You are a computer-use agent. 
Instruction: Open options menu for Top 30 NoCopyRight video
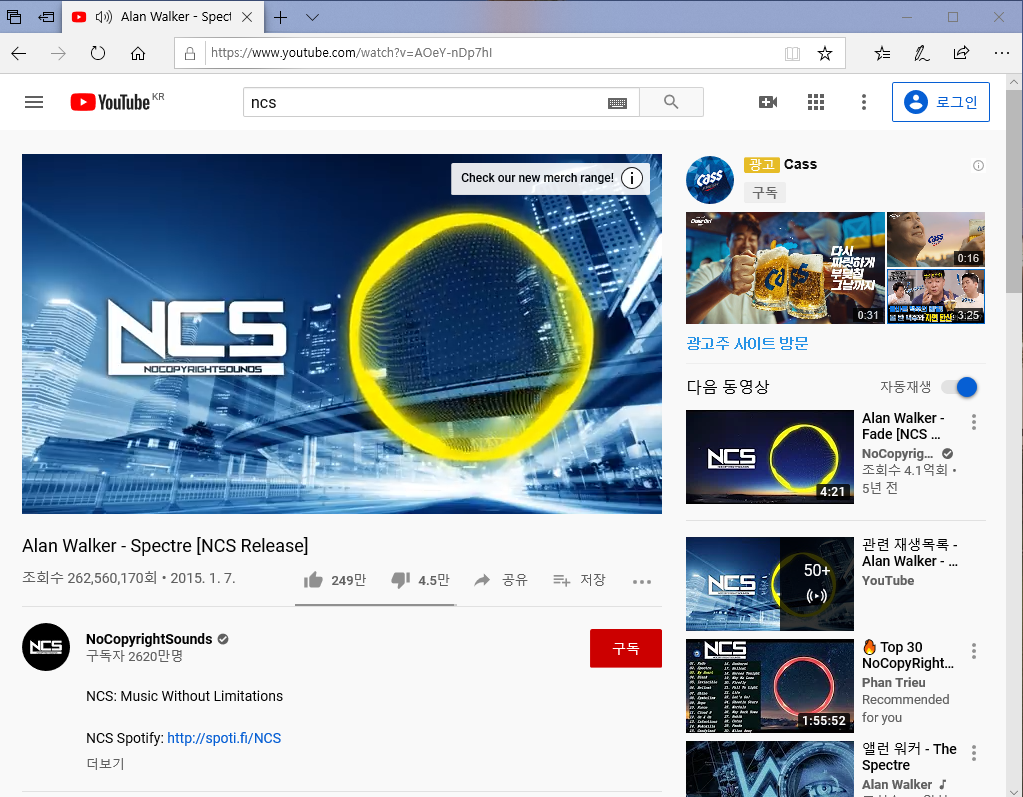973,651
